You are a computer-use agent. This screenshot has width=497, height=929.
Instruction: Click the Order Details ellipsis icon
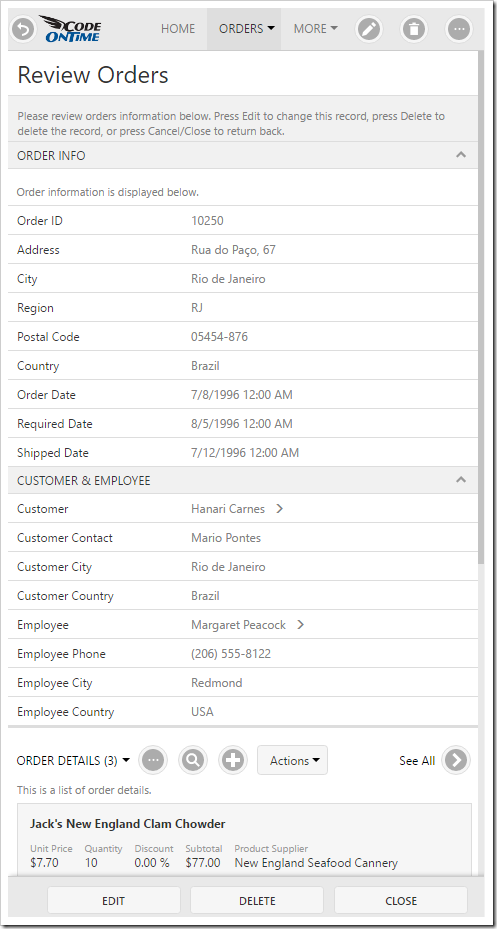click(x=153, y=760)
